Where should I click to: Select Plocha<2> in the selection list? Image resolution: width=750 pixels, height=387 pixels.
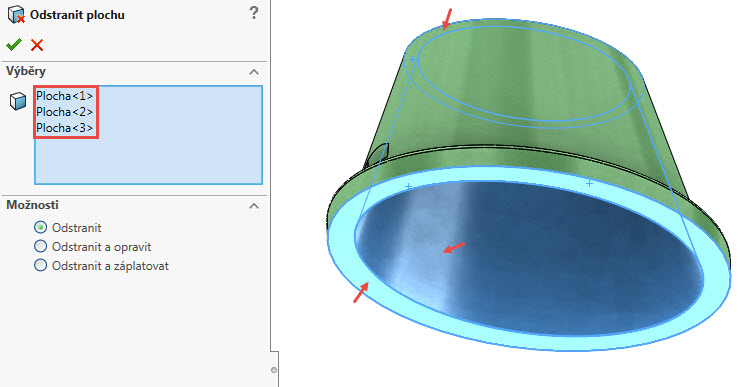click(65, 112)
